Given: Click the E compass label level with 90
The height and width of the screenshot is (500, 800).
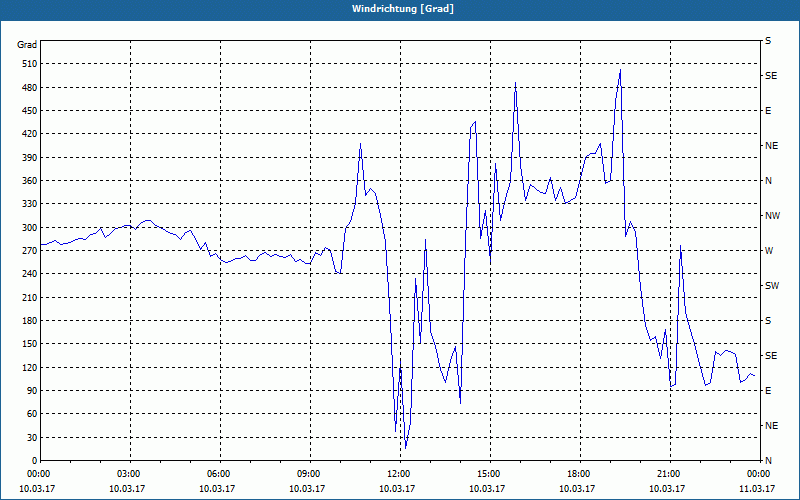Looking at the screenshot, I should click(768, 391).
